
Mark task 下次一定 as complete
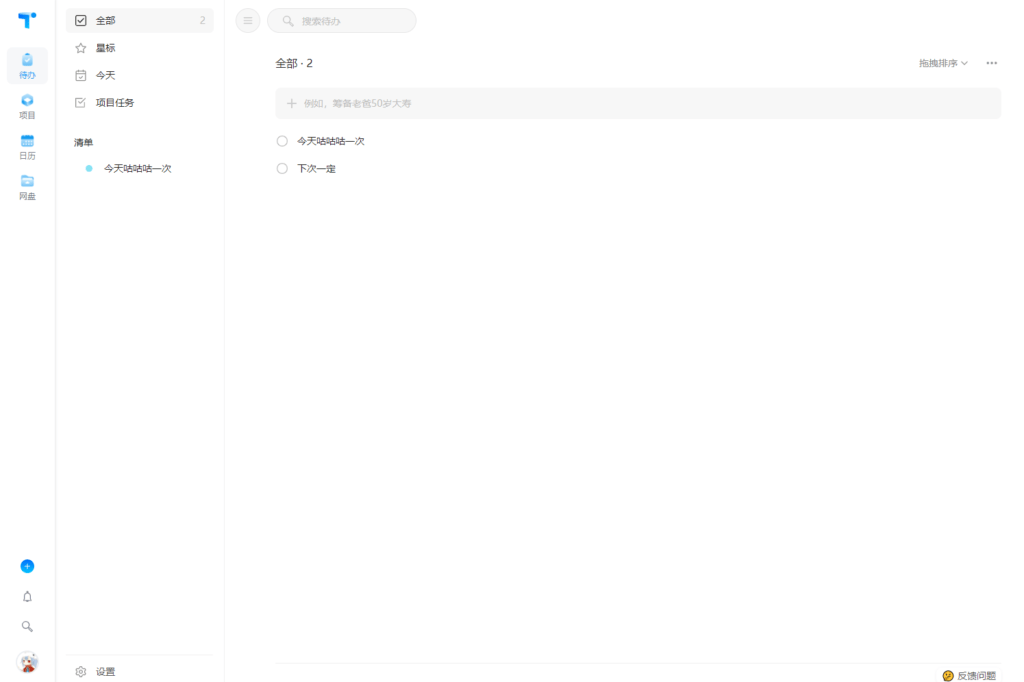coord(282,169)
